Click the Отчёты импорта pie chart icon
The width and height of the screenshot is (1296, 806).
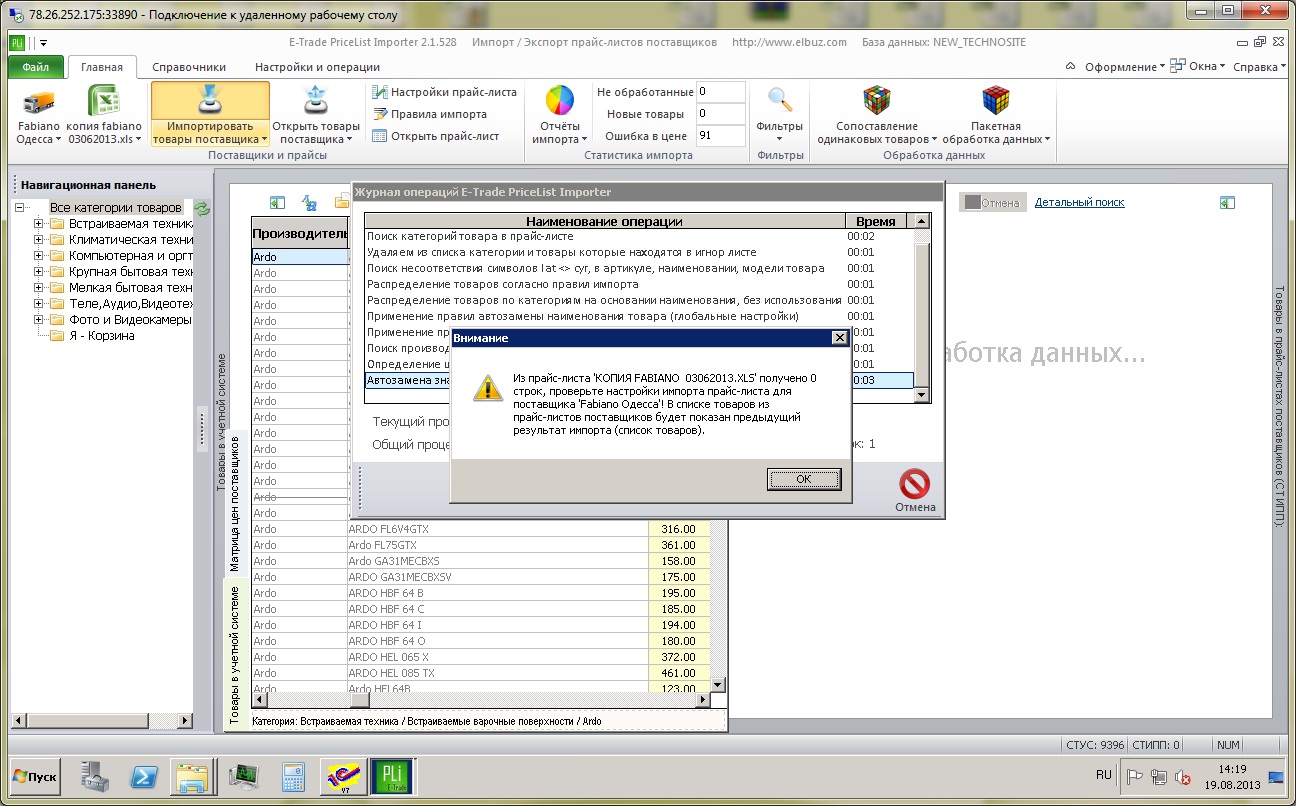pos(560,101)
